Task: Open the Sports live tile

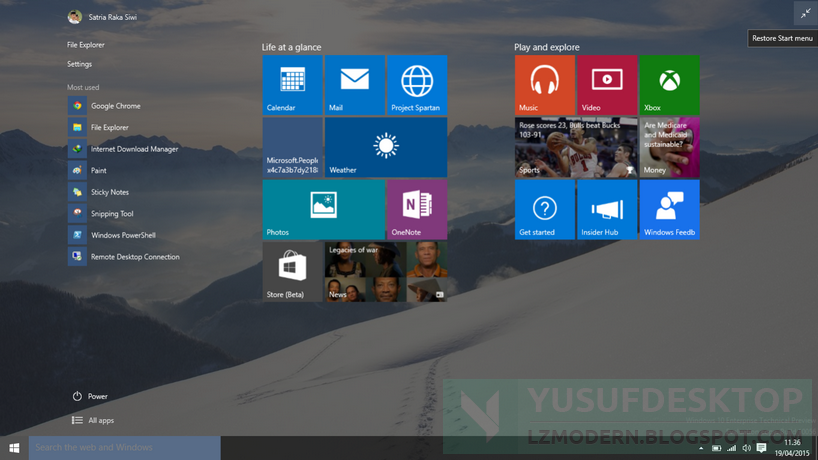Action: point(576,147)
